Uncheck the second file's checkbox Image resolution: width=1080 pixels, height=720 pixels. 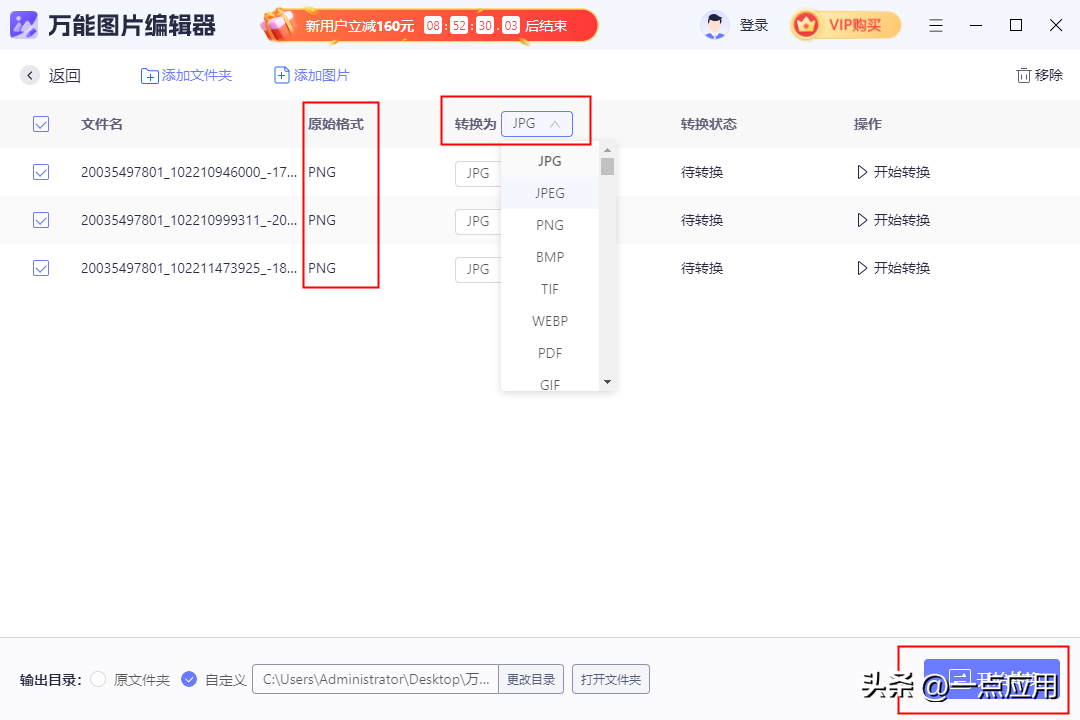click(x=41, y=220)
